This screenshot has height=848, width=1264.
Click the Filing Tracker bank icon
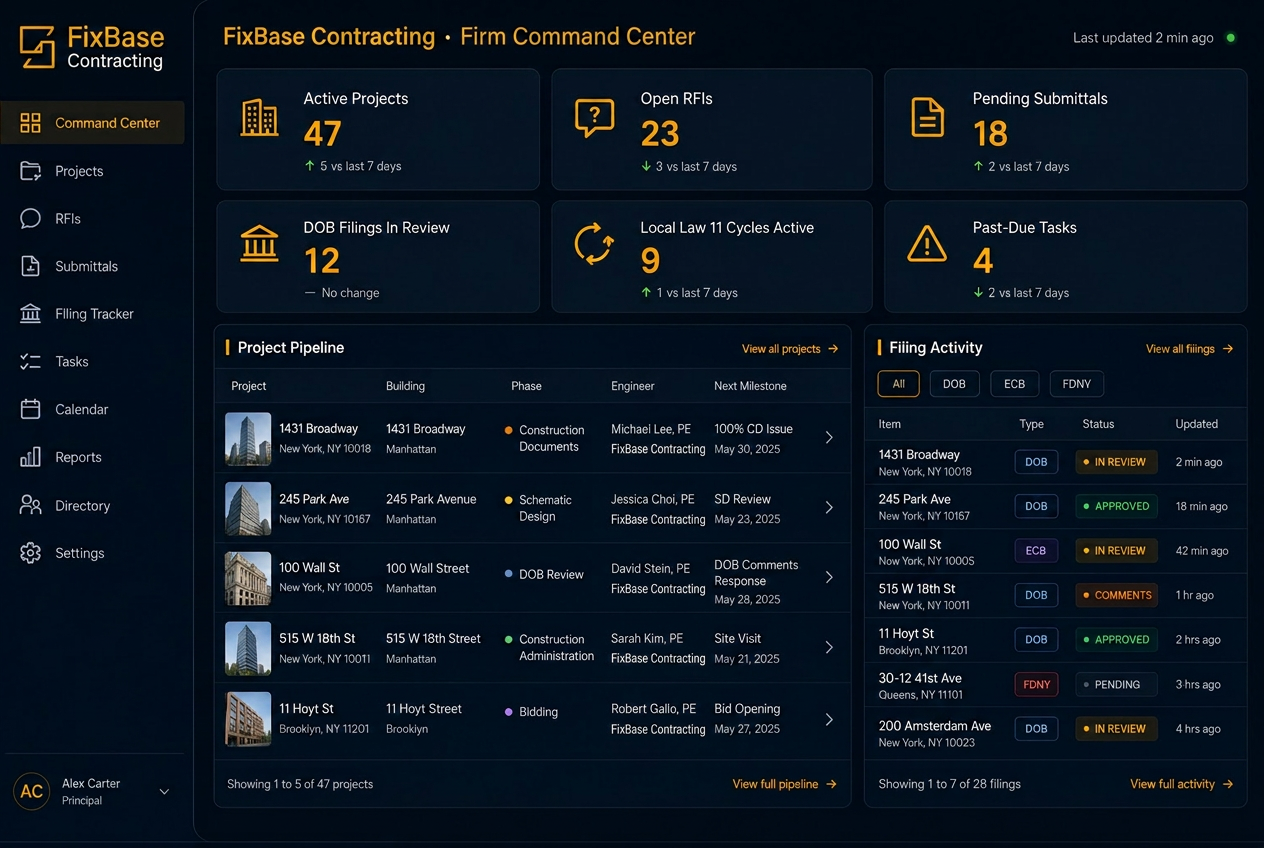pyautogui.click(x=31, y=313)
